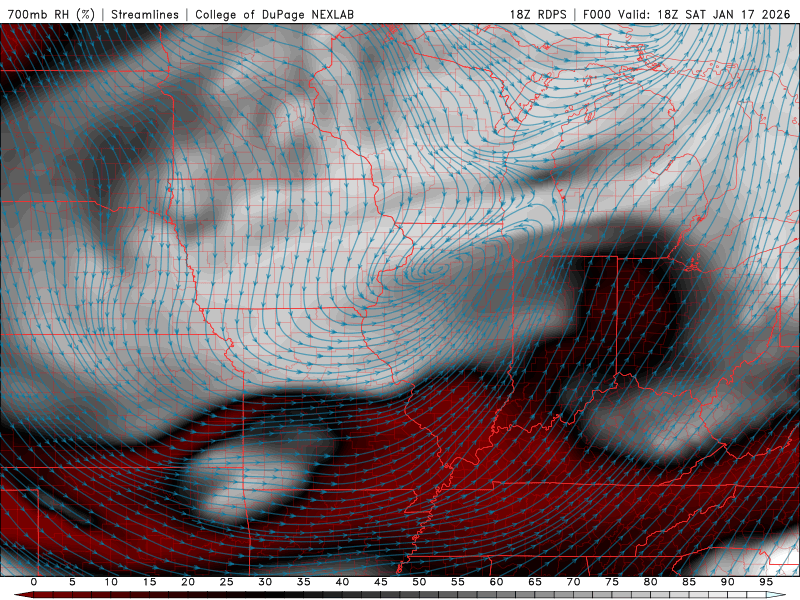Click the colorbar value 30
The image size is (800, 600).
(x=265, y=582)
